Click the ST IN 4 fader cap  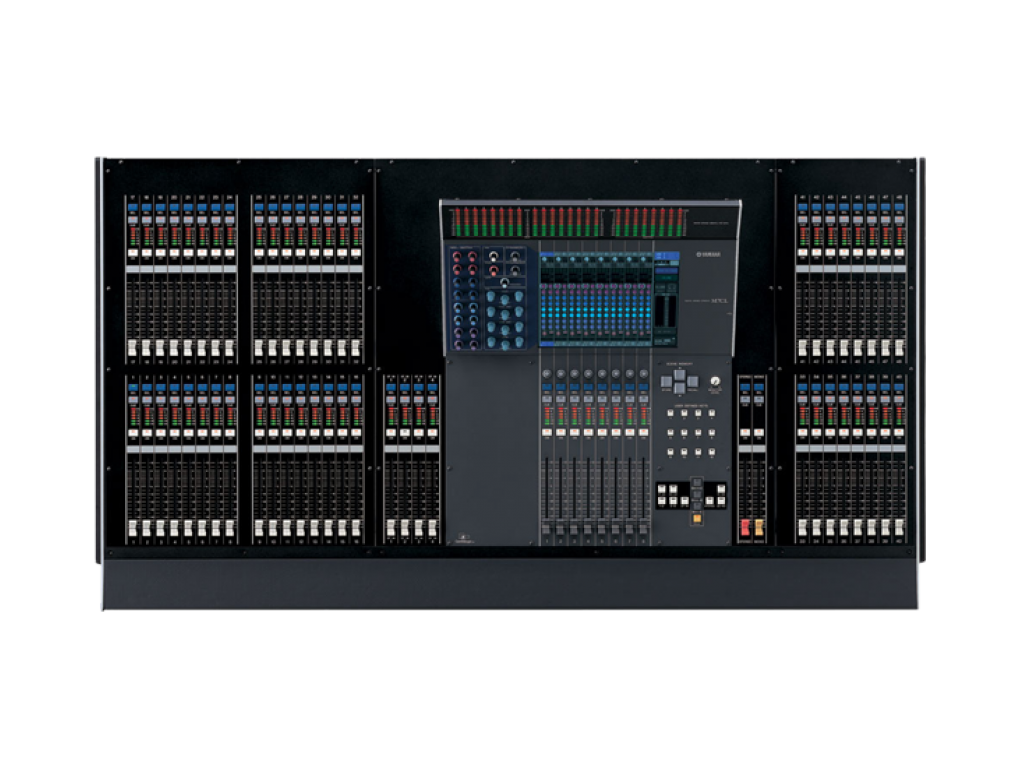coord(432,528)
